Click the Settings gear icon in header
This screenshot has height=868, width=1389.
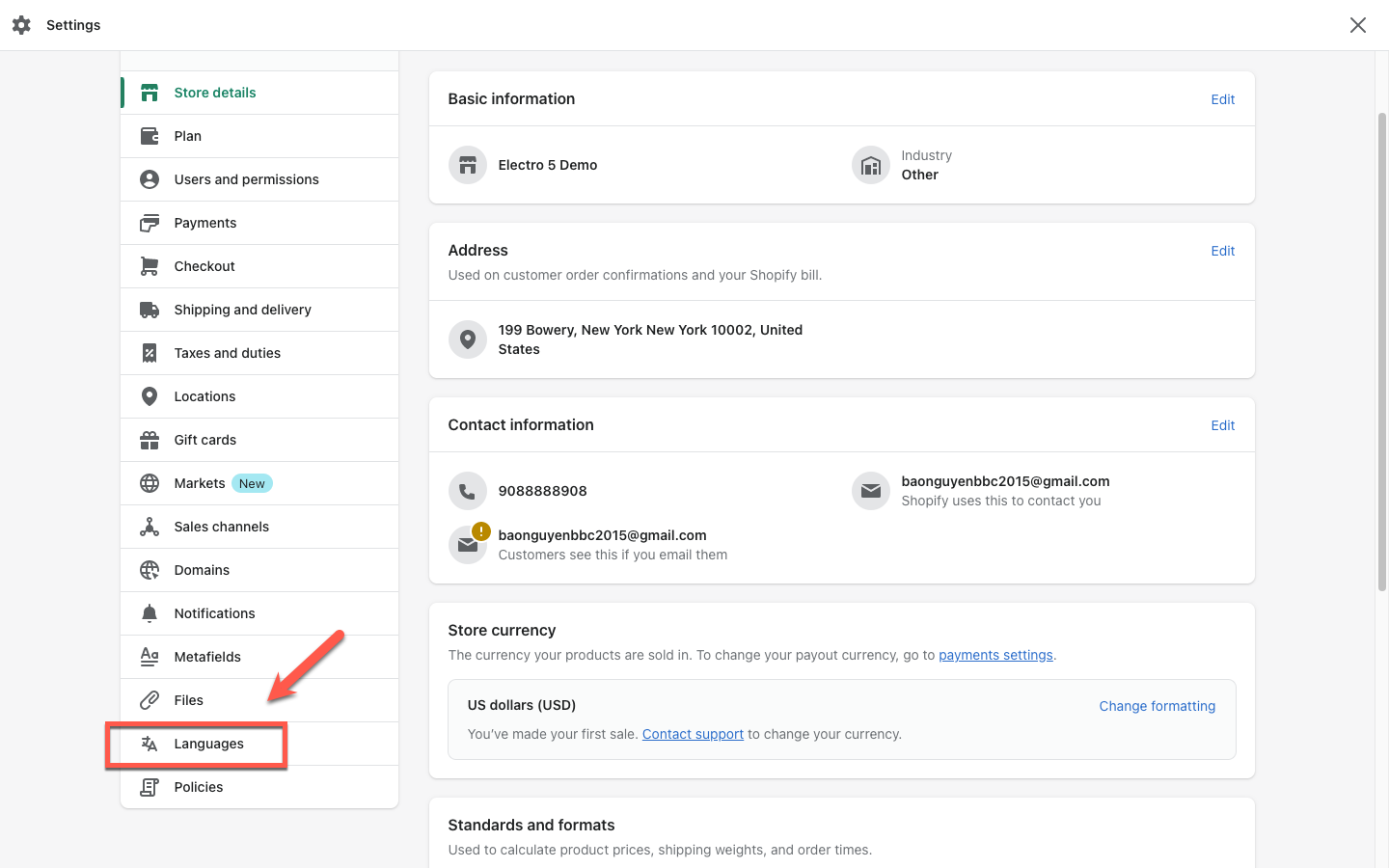coord(21,25)
